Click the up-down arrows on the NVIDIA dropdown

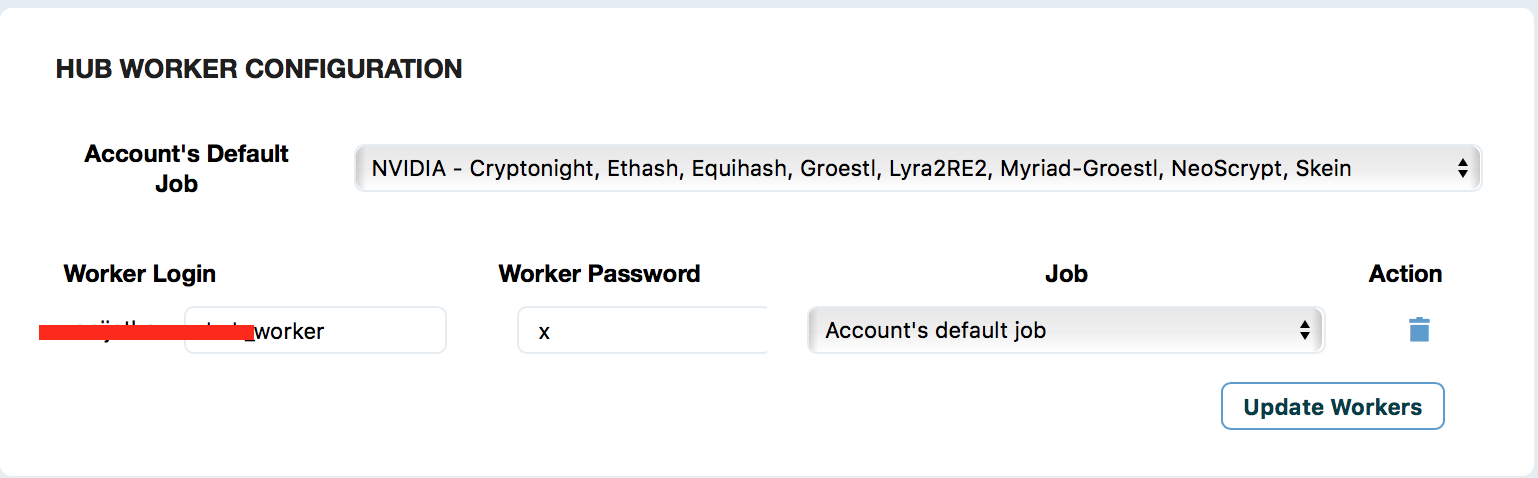click(1462, 169)
